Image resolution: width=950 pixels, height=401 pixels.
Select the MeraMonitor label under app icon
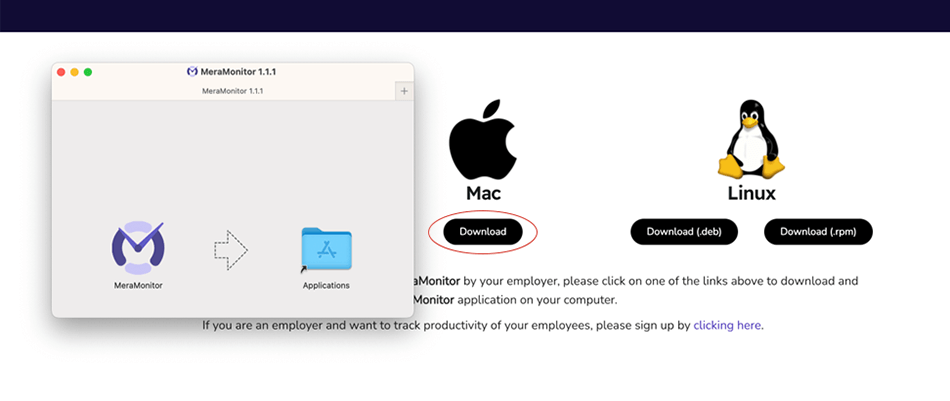(x=138, y=285)
